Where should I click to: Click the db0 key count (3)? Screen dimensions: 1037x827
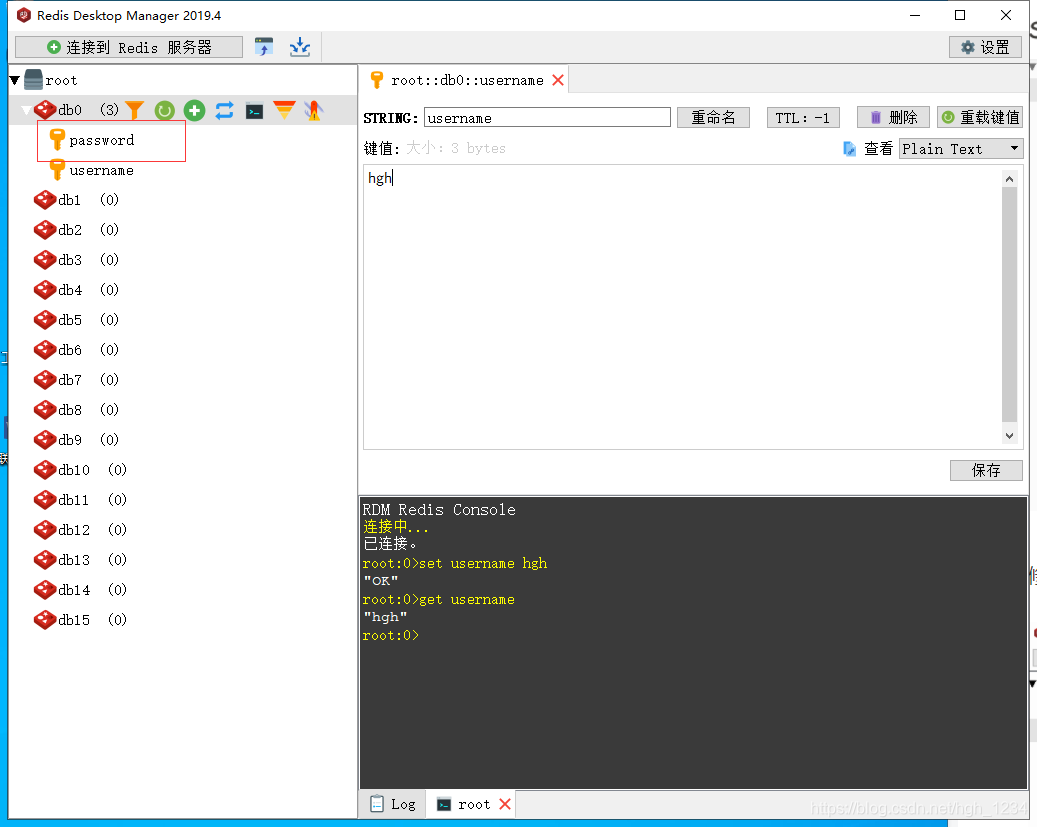tap(110, 110)
